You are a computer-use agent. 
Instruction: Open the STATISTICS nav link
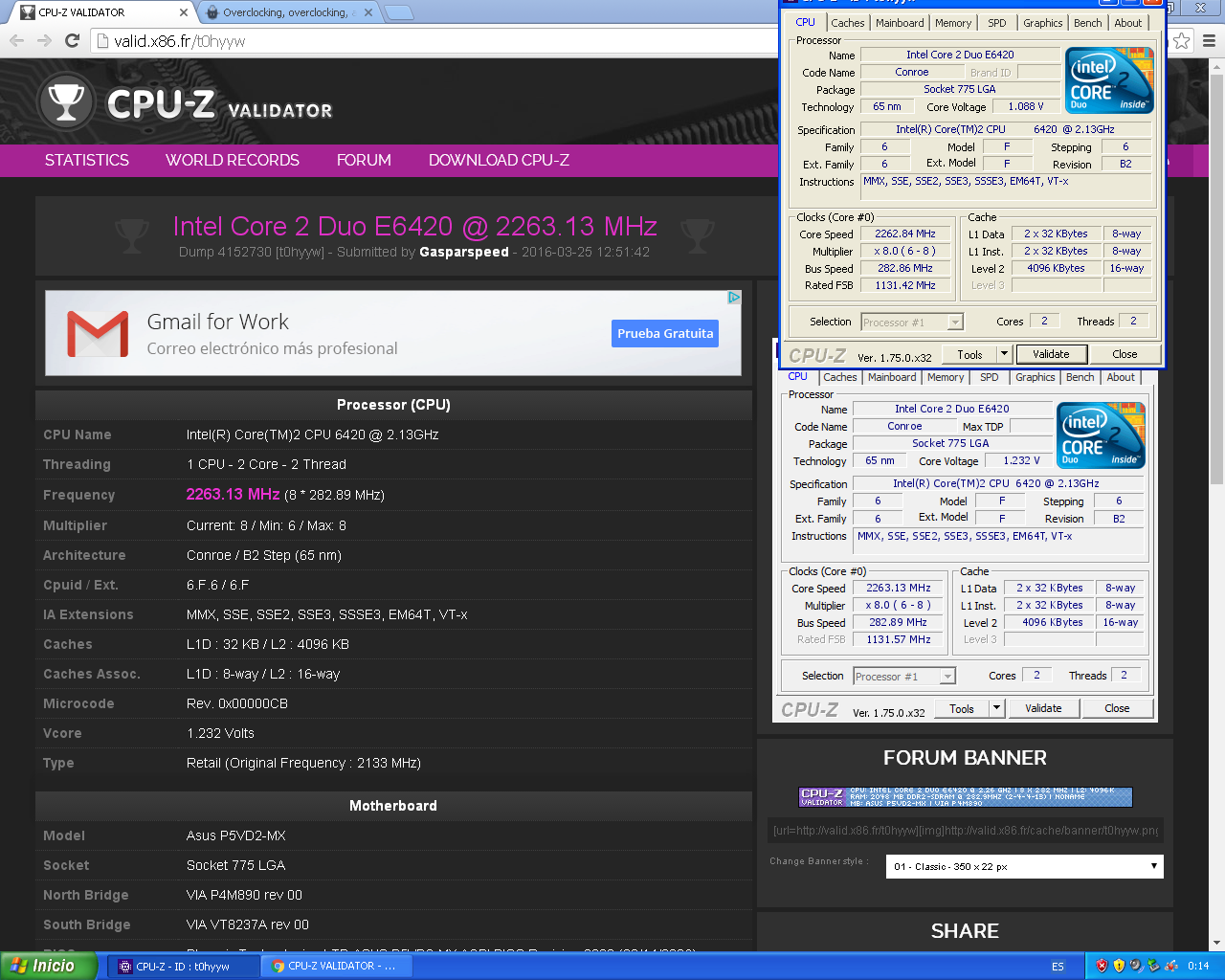coord(87,160)
